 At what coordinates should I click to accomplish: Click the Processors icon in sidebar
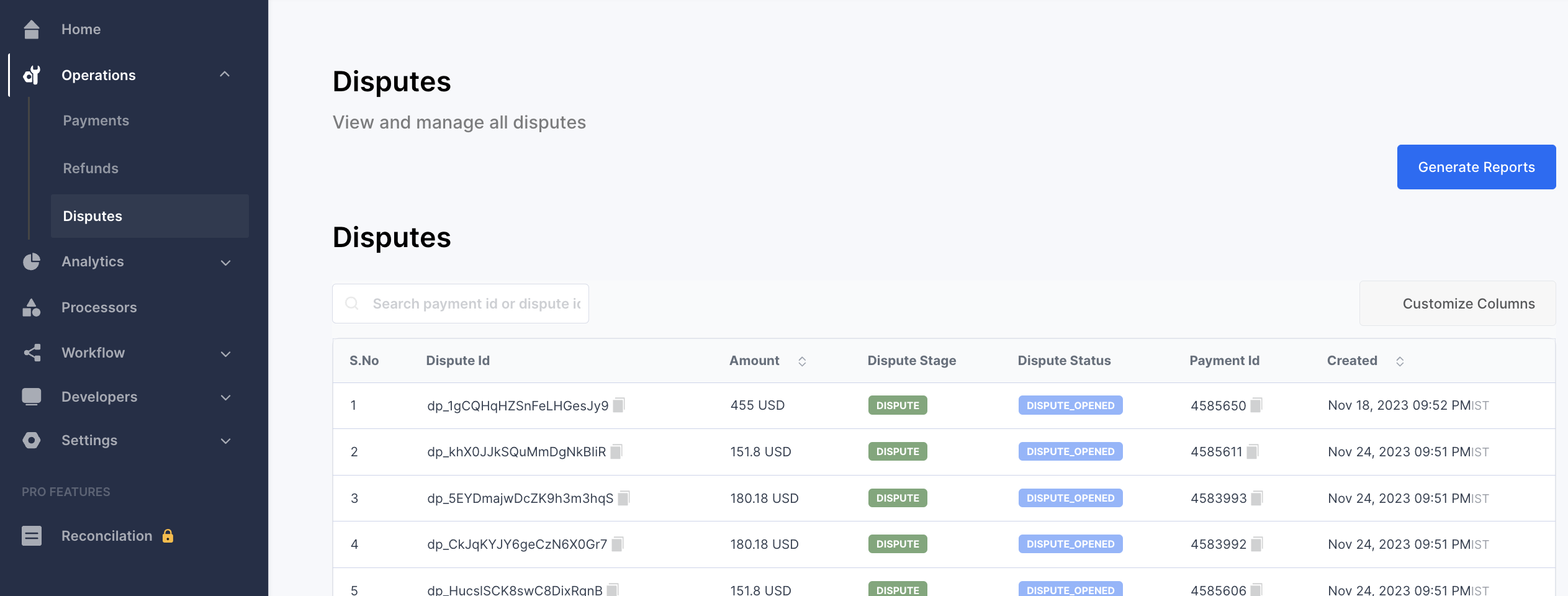pos(31,308)
